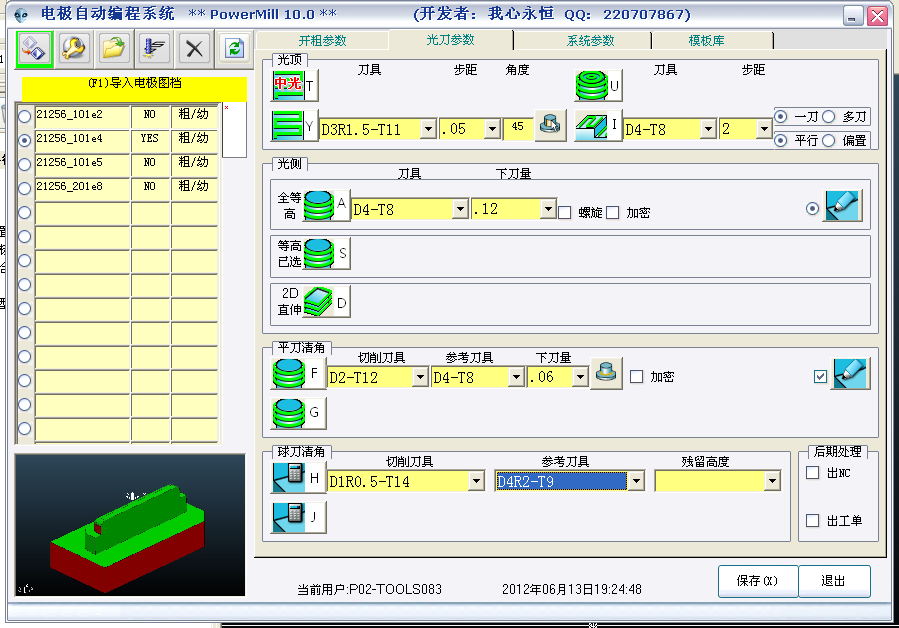The height and width of the screenshot is (628, 899).
Task: Click the 球刀清角 J calculator icon
Action: tap(298, 517)
